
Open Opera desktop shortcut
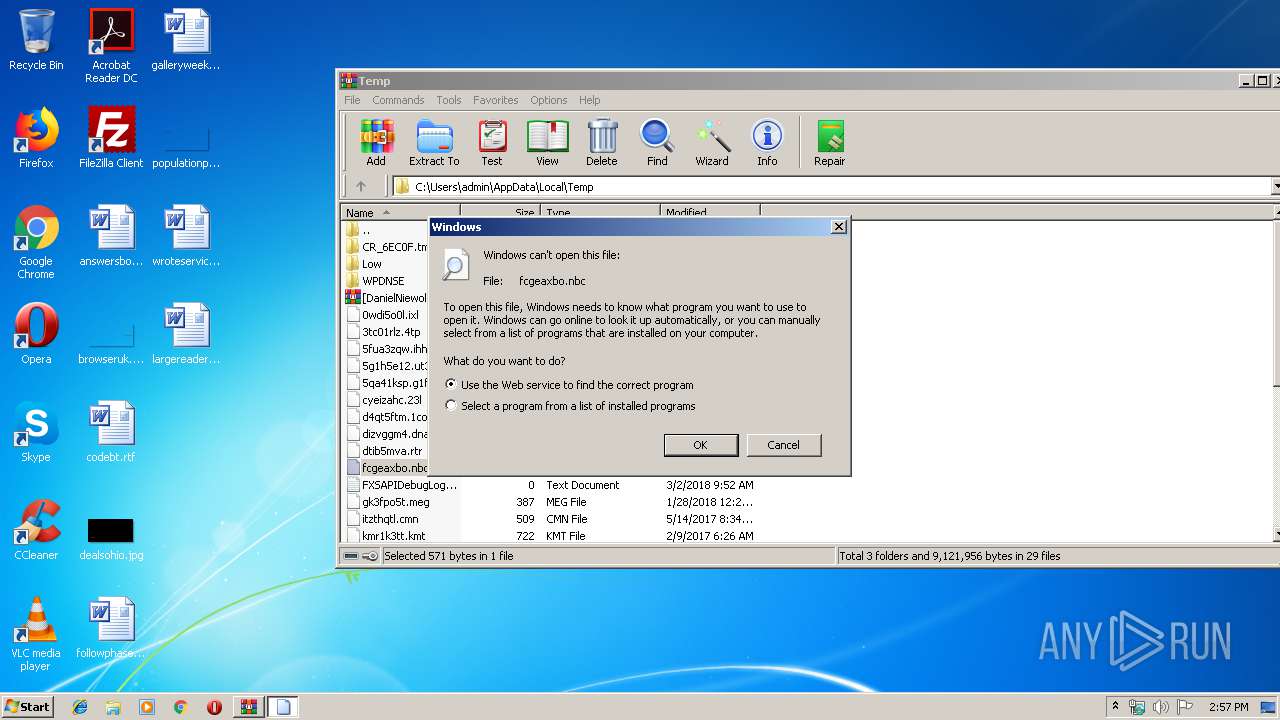pyautogui.click(x=36, y=334)
